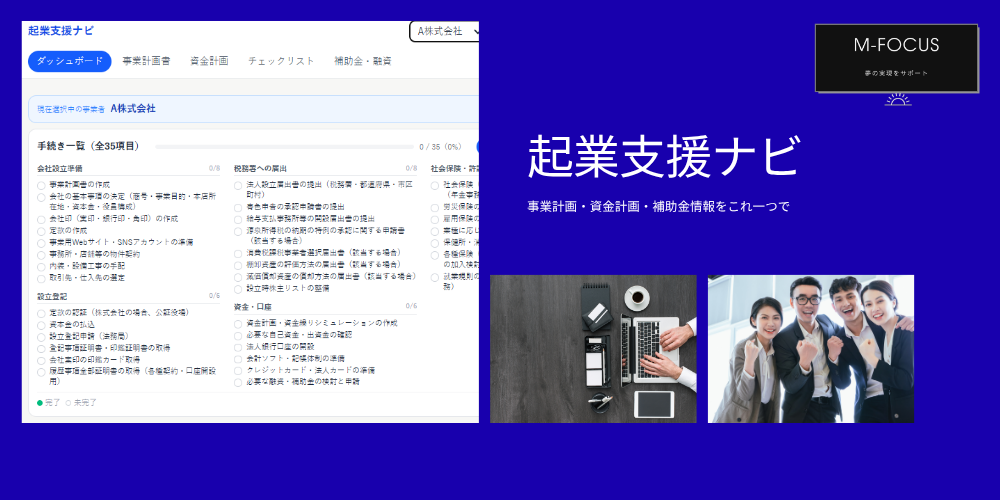
Task: Tick 必要な融資・補助金の検討と申請
Action: click(x=238, y=383)
